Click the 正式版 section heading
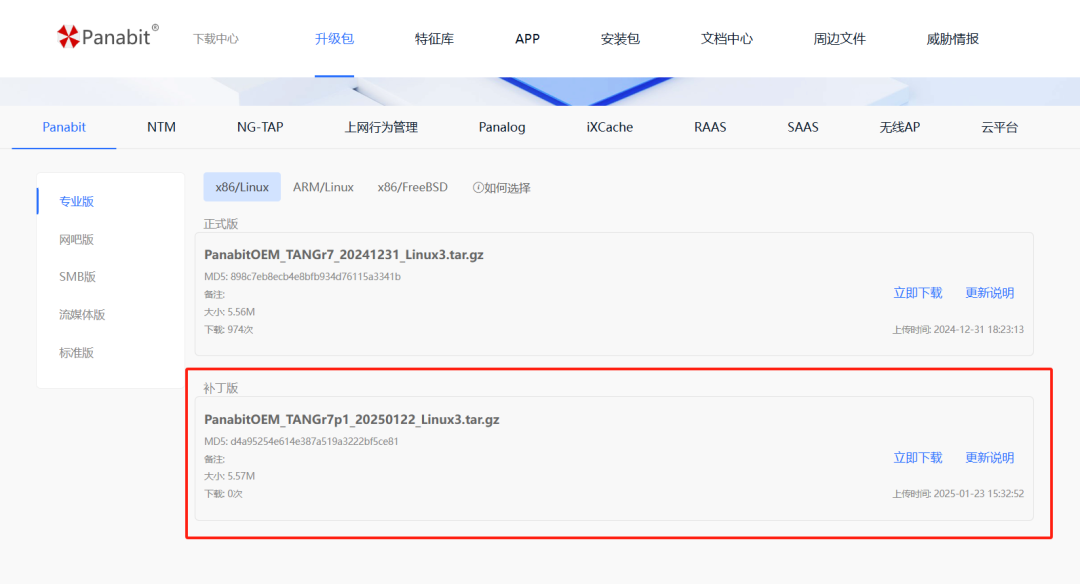This screenshot has width=1080, height=584. pyautogui.click(x=220, y=224)
